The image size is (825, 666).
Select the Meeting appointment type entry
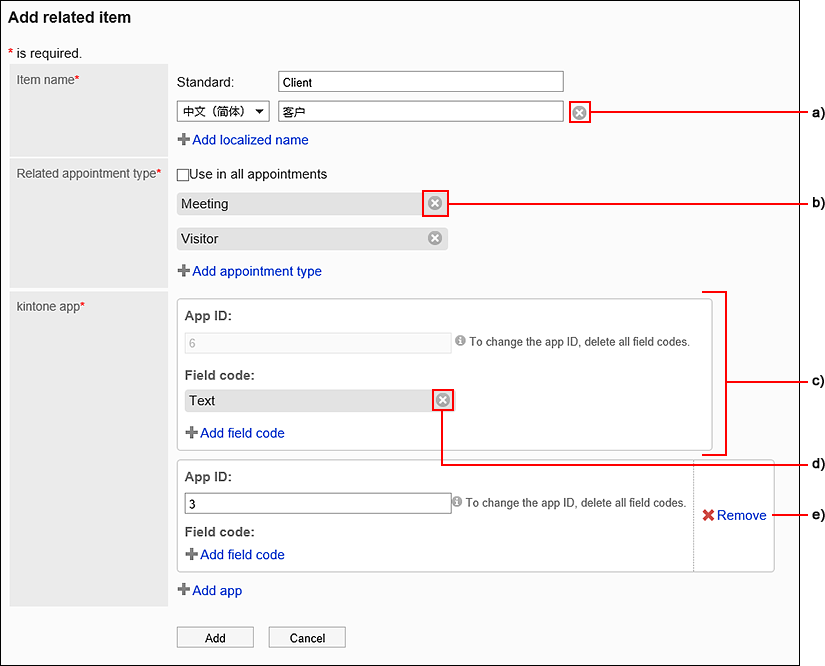click(312, 204)
